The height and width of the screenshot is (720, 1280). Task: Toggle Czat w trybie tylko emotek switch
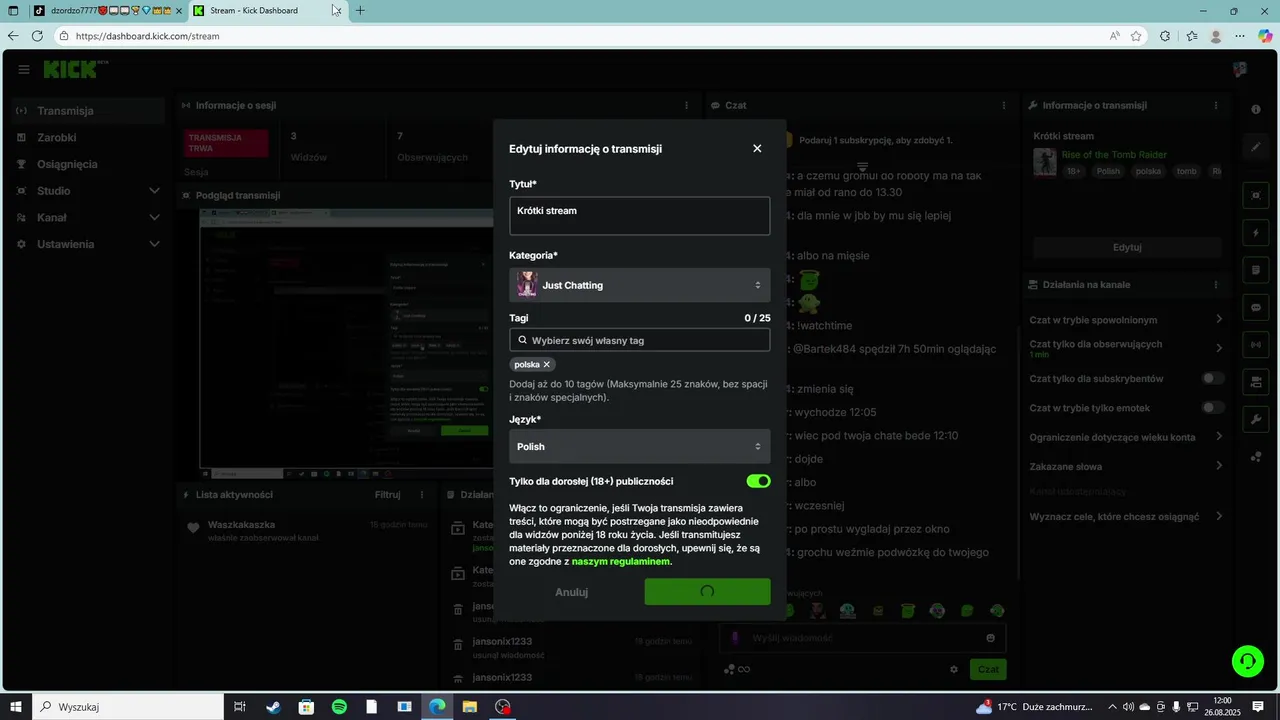tap(1213, 408)
